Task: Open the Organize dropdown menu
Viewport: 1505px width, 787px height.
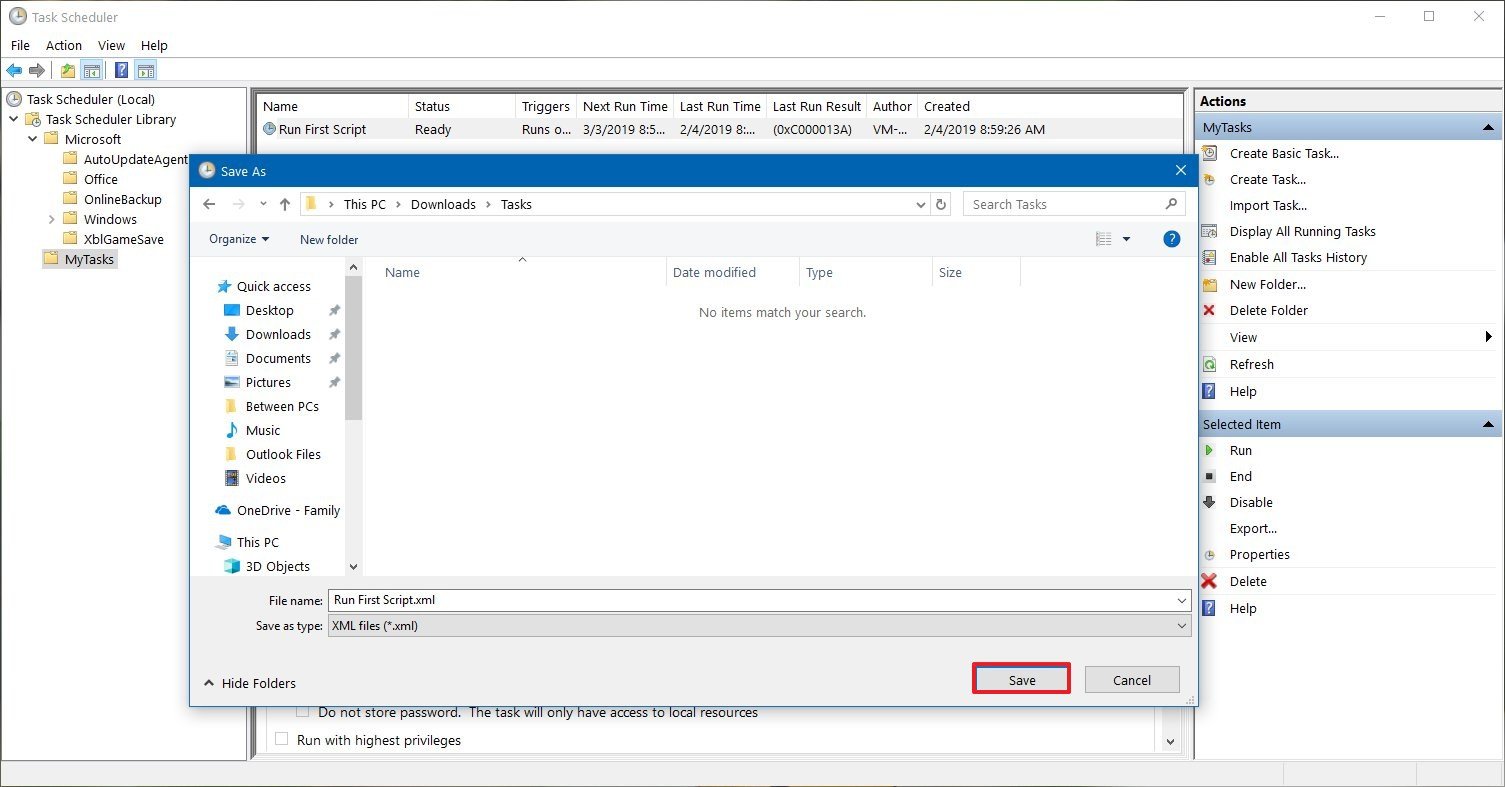Action: click(239, 239)
